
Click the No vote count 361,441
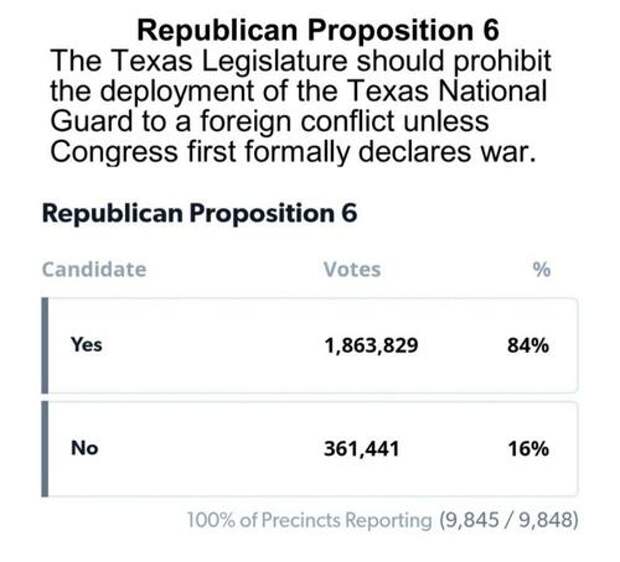(361, 449)
